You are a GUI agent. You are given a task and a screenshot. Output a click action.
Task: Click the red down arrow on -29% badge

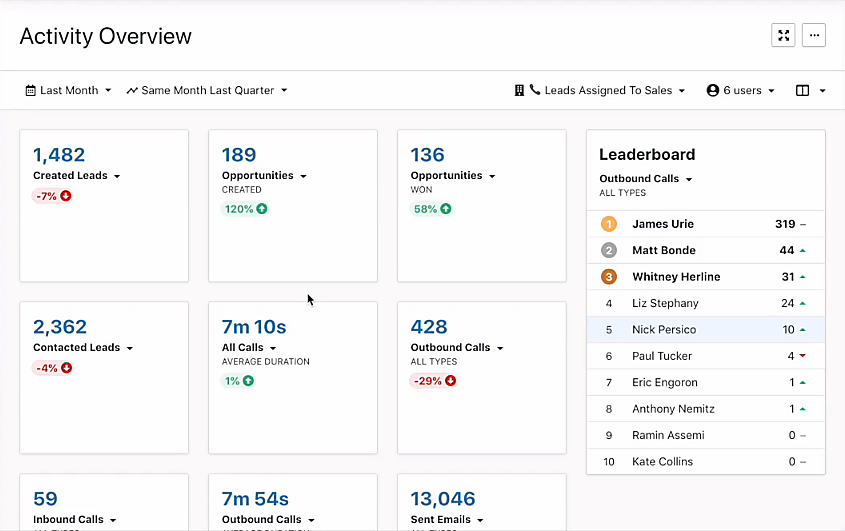pos(451,381)
